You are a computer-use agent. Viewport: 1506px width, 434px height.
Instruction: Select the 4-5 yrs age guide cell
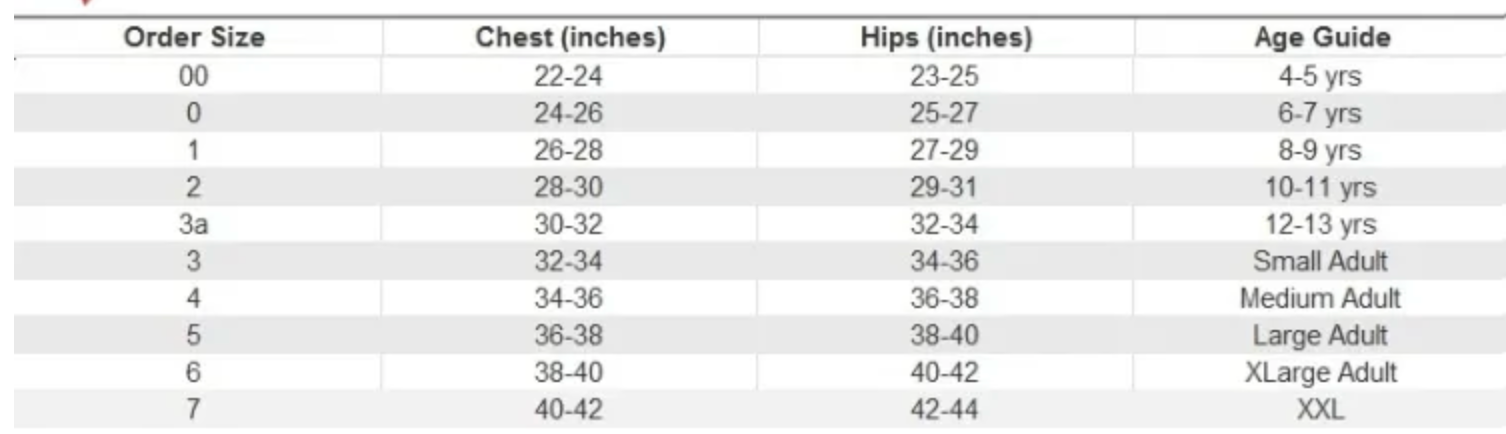tap(1321, 76)
